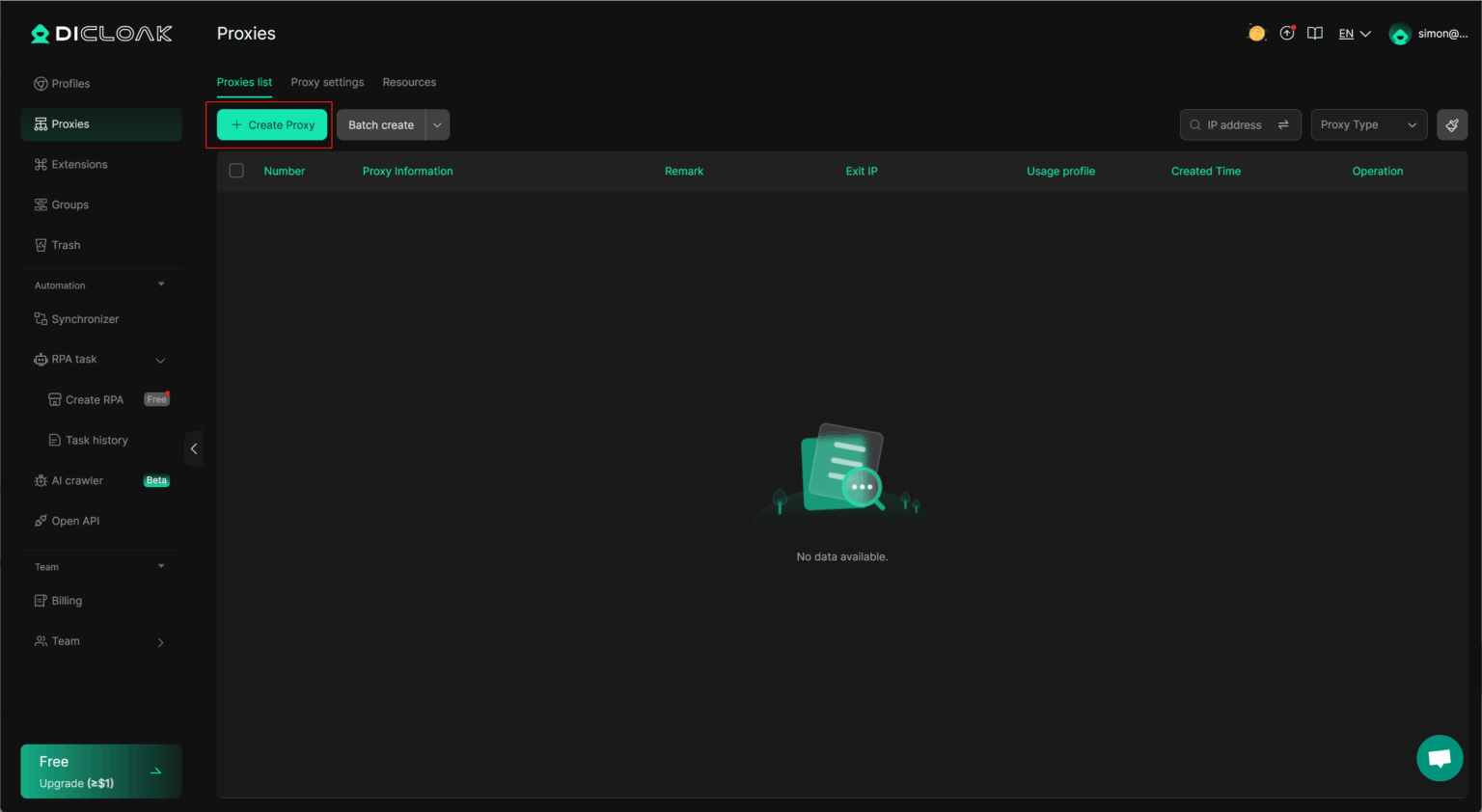Open the Profiles section in sidebar
The image size is (1482, 812).
coord(69,83)
